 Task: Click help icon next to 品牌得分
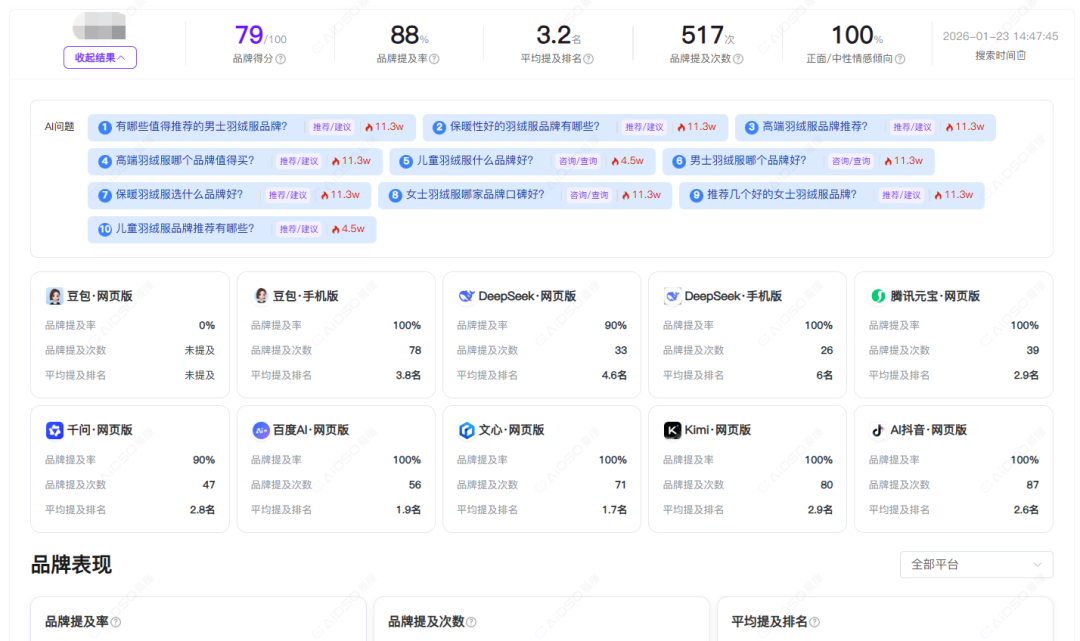pyautogui.click(x=281, y=59)
